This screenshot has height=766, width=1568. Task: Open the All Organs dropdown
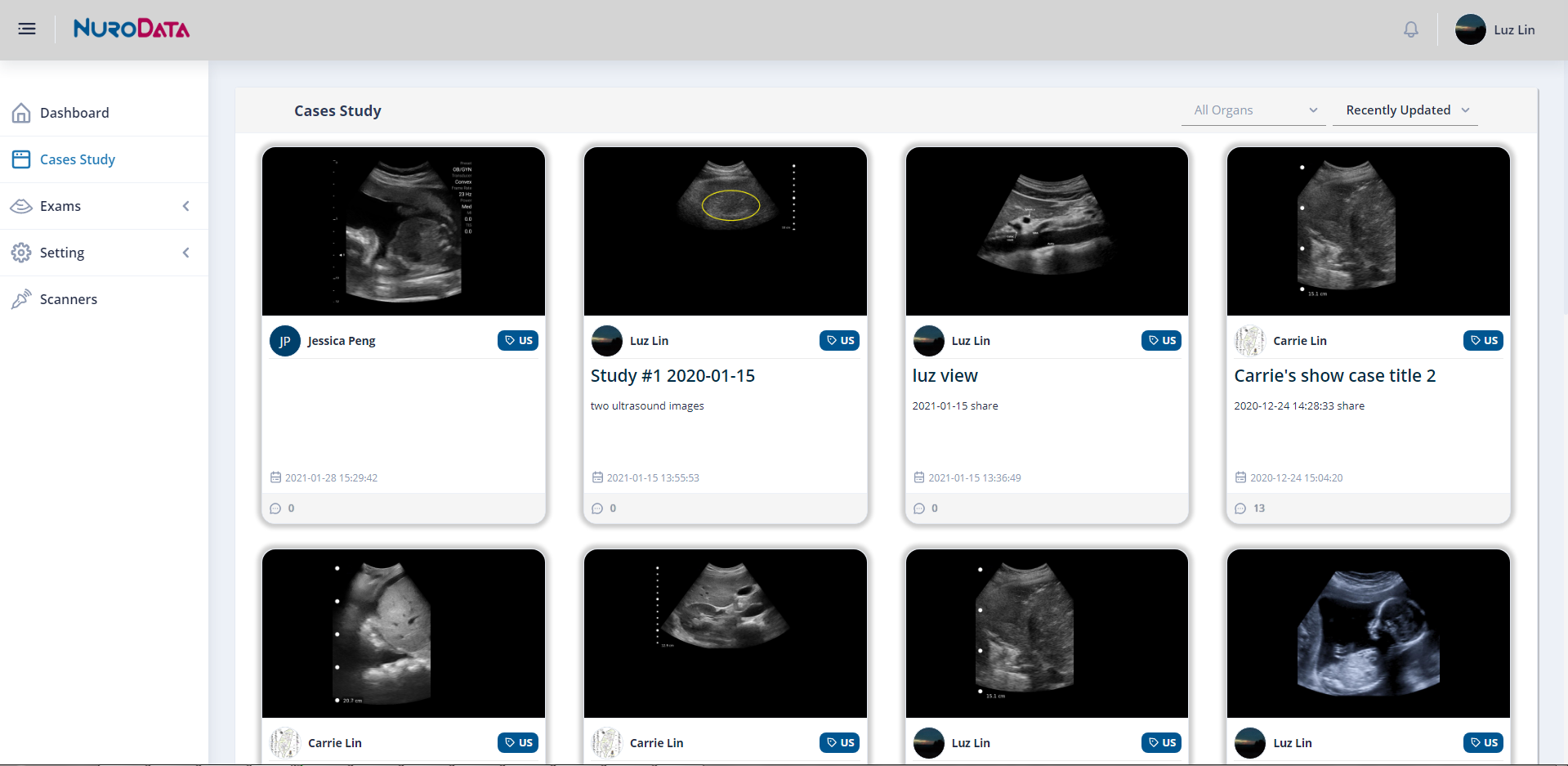pyautogui.click(x=1253, y=110)
